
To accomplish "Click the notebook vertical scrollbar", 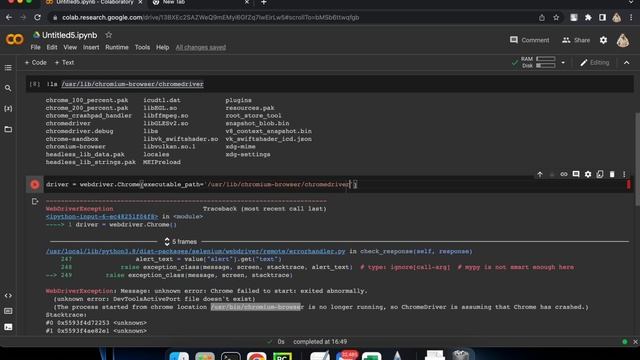I will tap(637, 159).
